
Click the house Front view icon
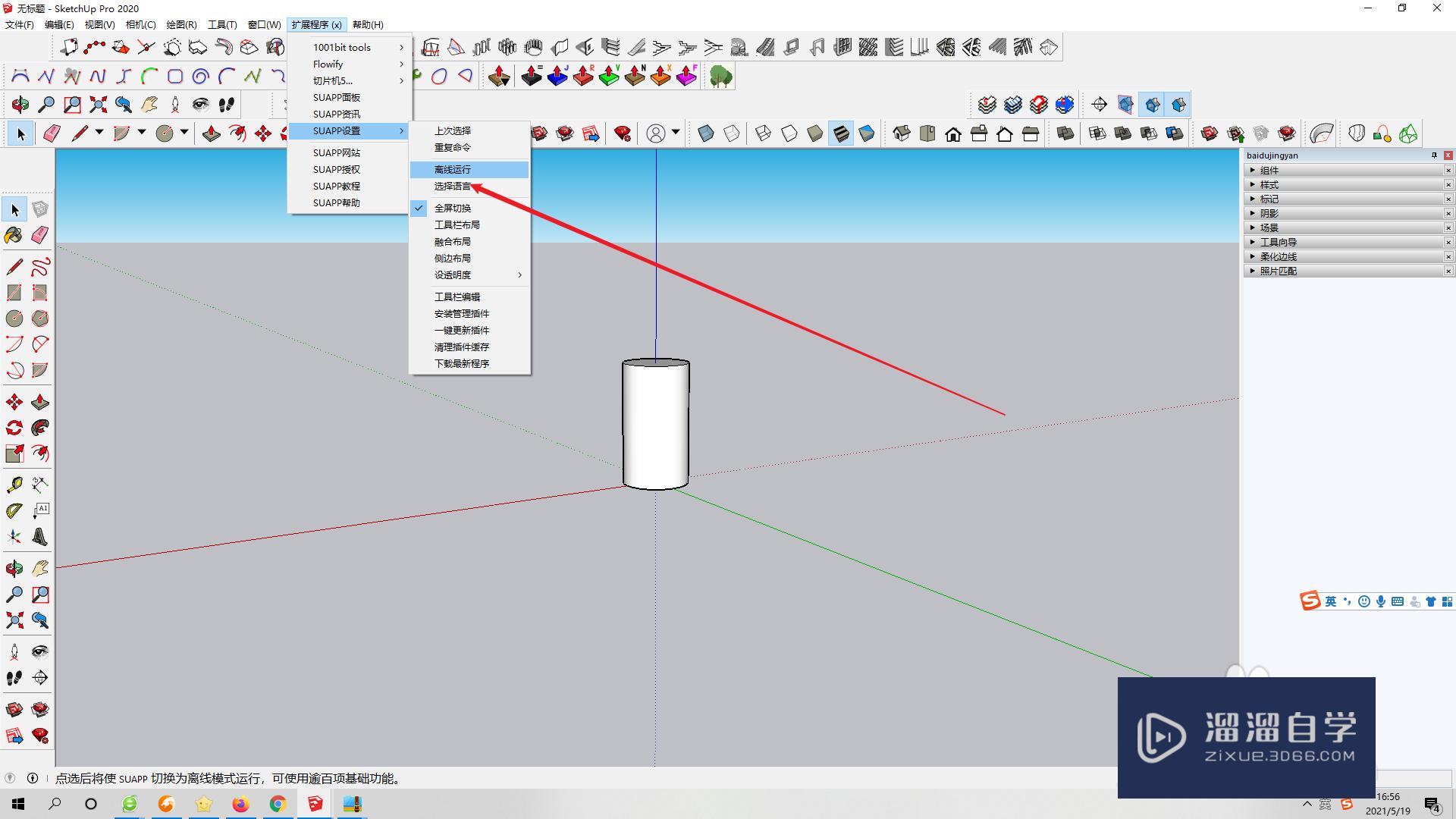953,134
